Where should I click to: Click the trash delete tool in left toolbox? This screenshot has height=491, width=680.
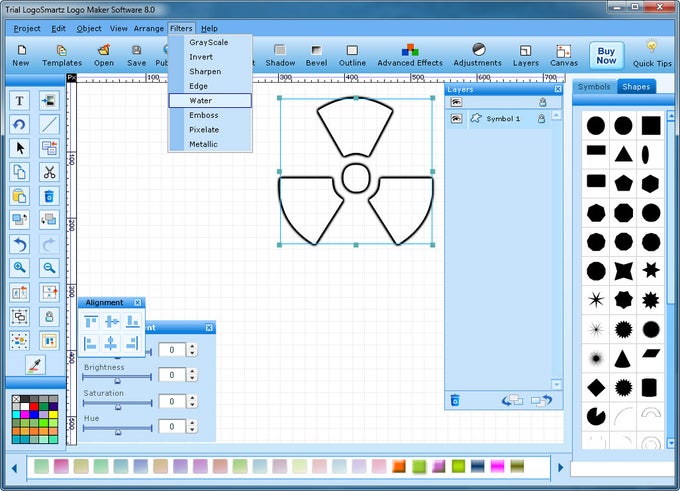click(49, 196)
